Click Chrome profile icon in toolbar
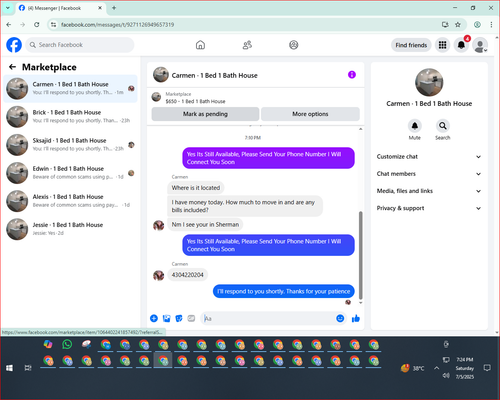The image size is (500, 400). pyautogui.click(x=477, y=25)
